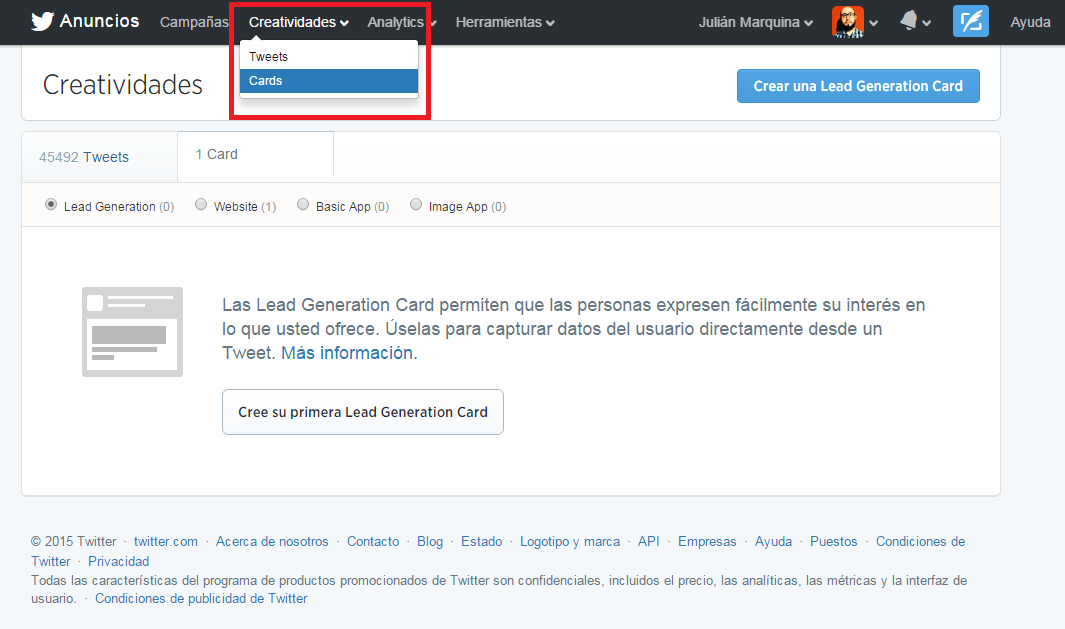Choose Cards in the Creatividades menu
1065x629 pixels.
329,81
